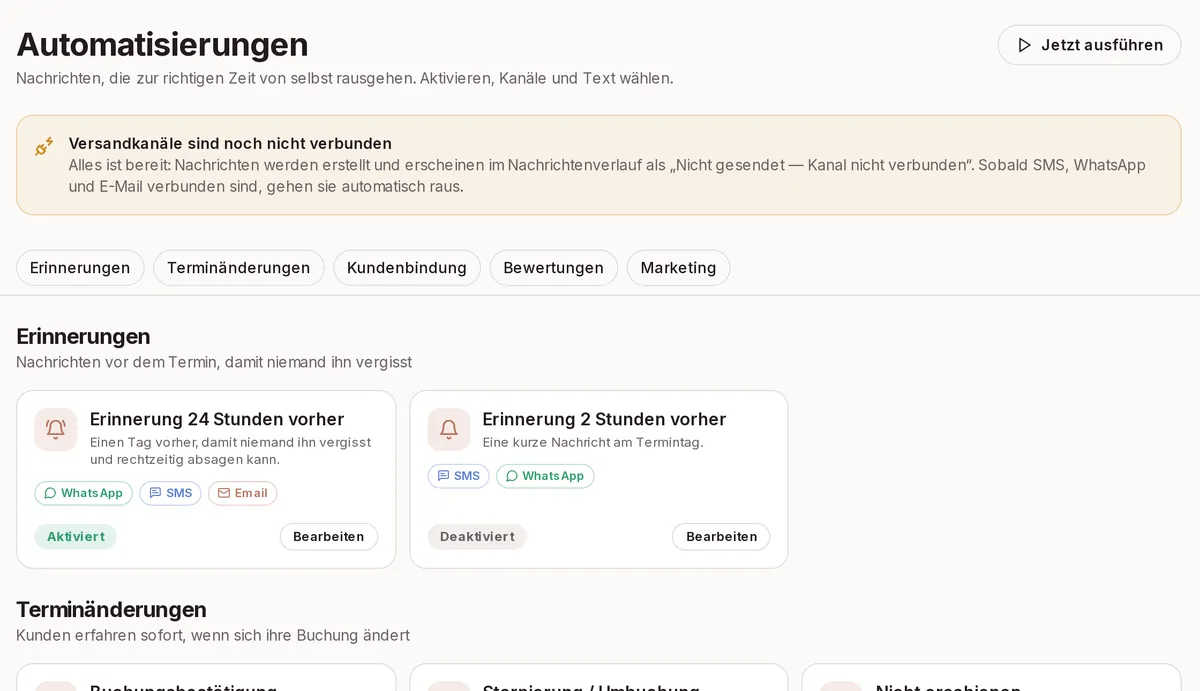Select the Bewertungen category pill
1200x691 pixels.
tap(553, 268)
